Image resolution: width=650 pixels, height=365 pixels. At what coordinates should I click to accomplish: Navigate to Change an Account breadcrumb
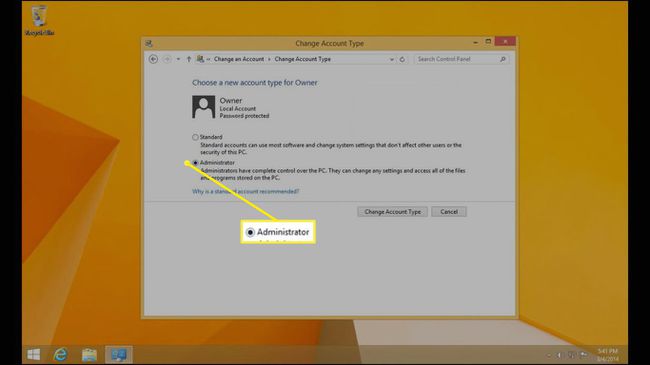click(239, 59)
